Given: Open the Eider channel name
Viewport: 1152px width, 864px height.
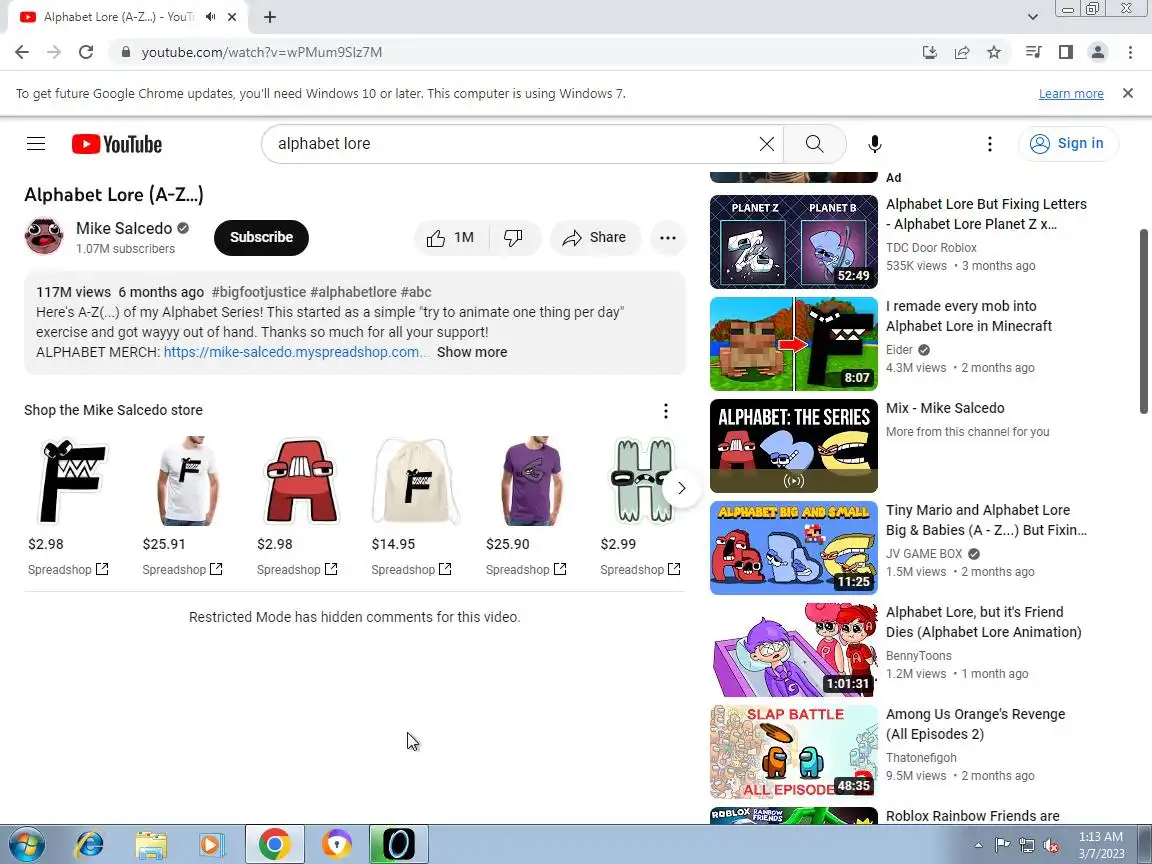Looking at the screenshot, I should click(x=899, y=350).
